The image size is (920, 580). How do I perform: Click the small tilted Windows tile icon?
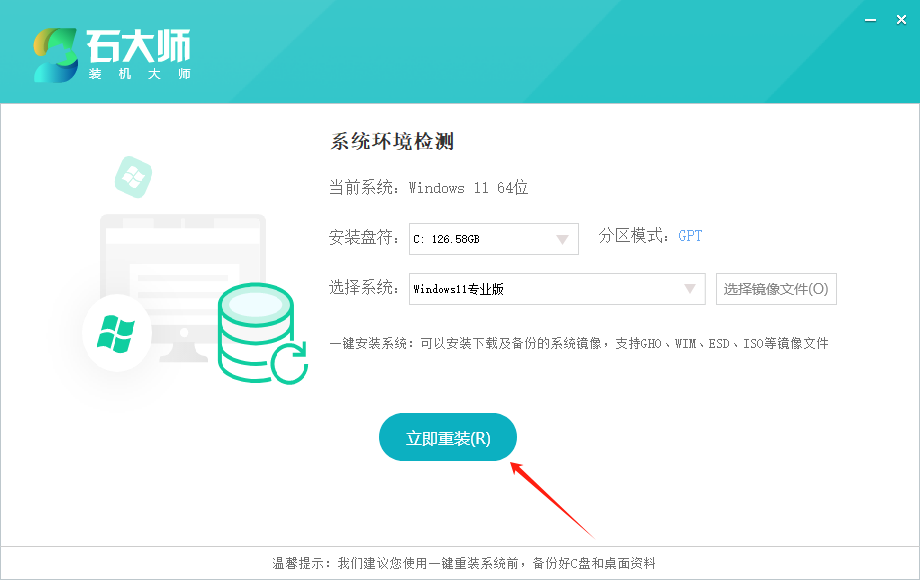[x=132, y=177]
